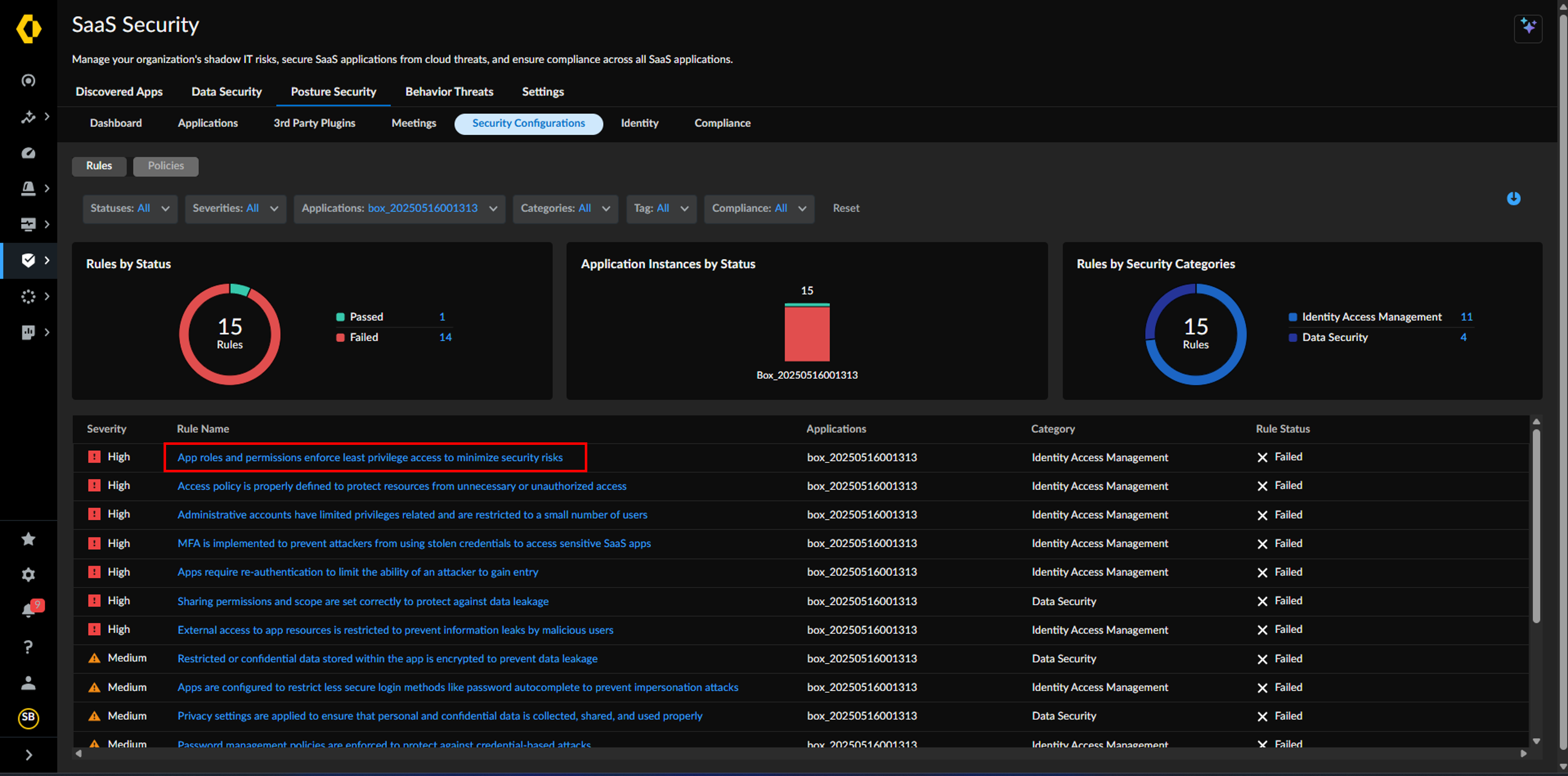1568x776 pixels.
Task: Click the blue download icon
Action: click(x=1513, y=199)
